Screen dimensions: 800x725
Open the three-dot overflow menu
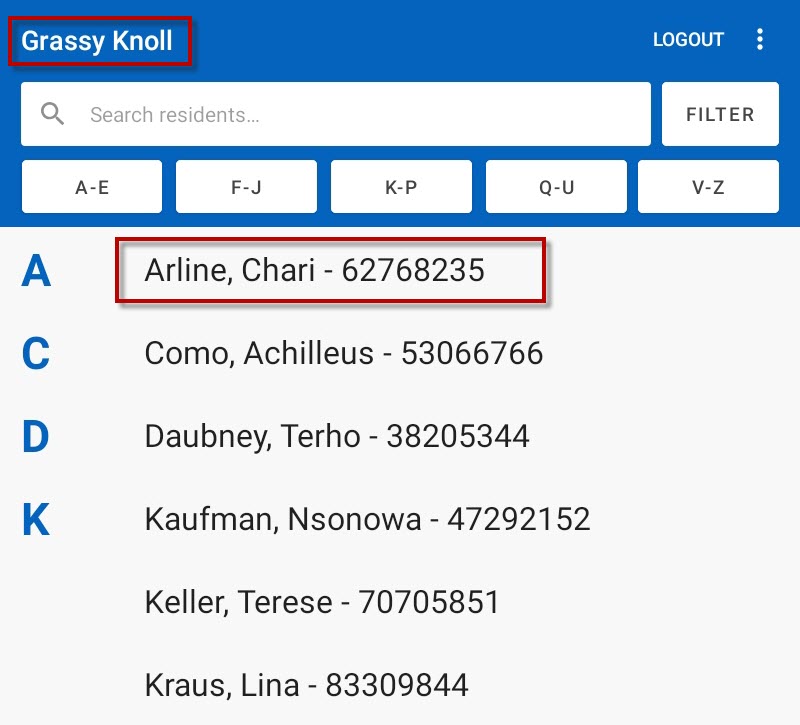click(x=760, y=40)
